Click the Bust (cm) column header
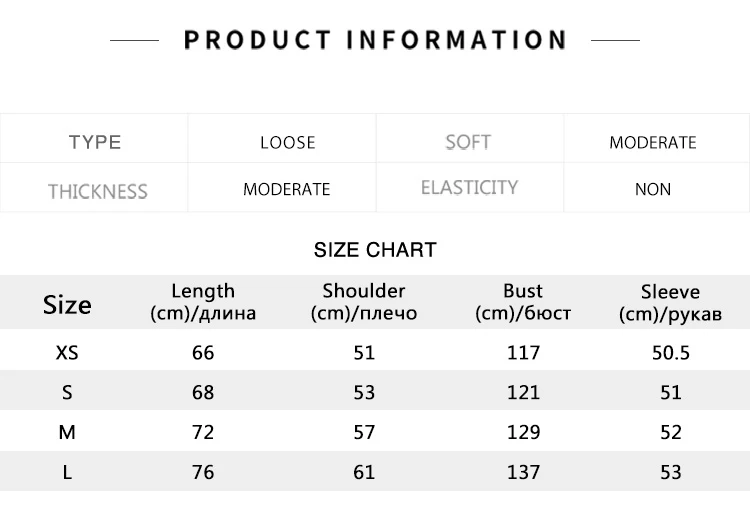The width and height of the screenshot is (750, 522). point(523,302)
